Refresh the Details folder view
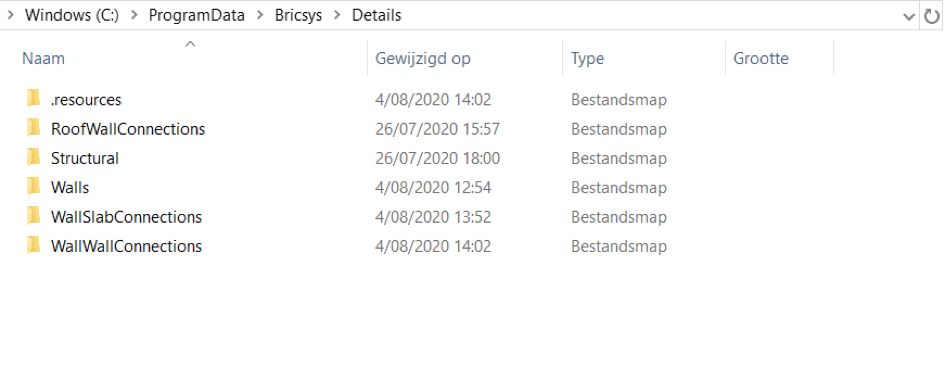945x380 pixels. 932,16
